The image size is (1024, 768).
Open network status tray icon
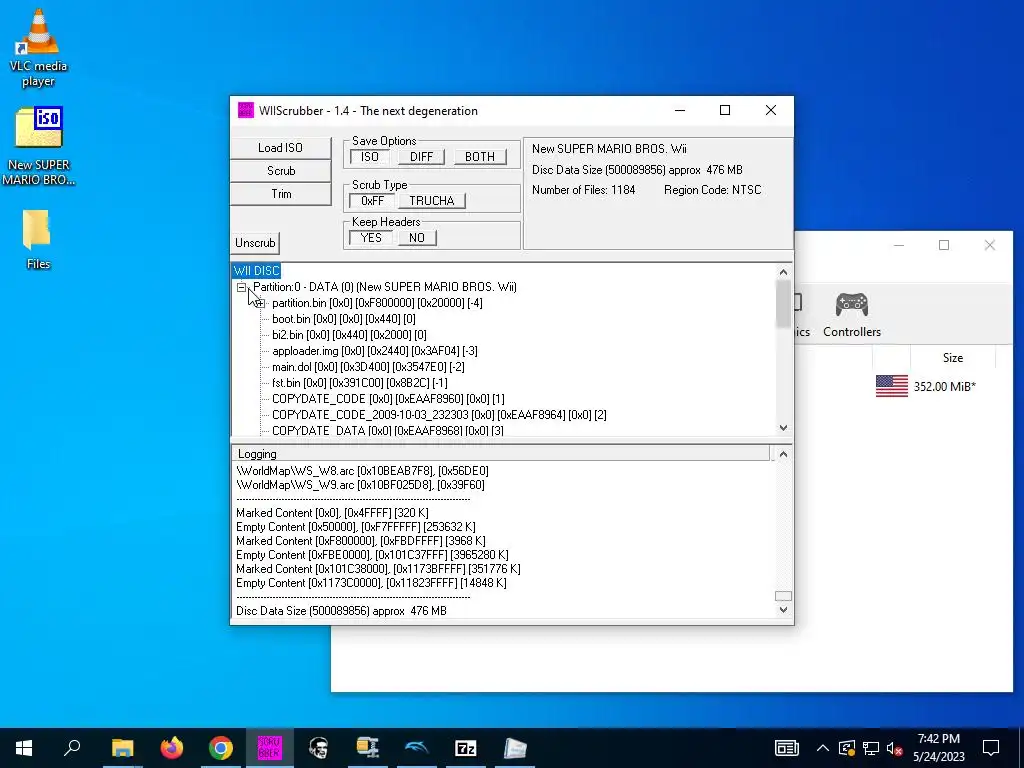pos(871,748)
